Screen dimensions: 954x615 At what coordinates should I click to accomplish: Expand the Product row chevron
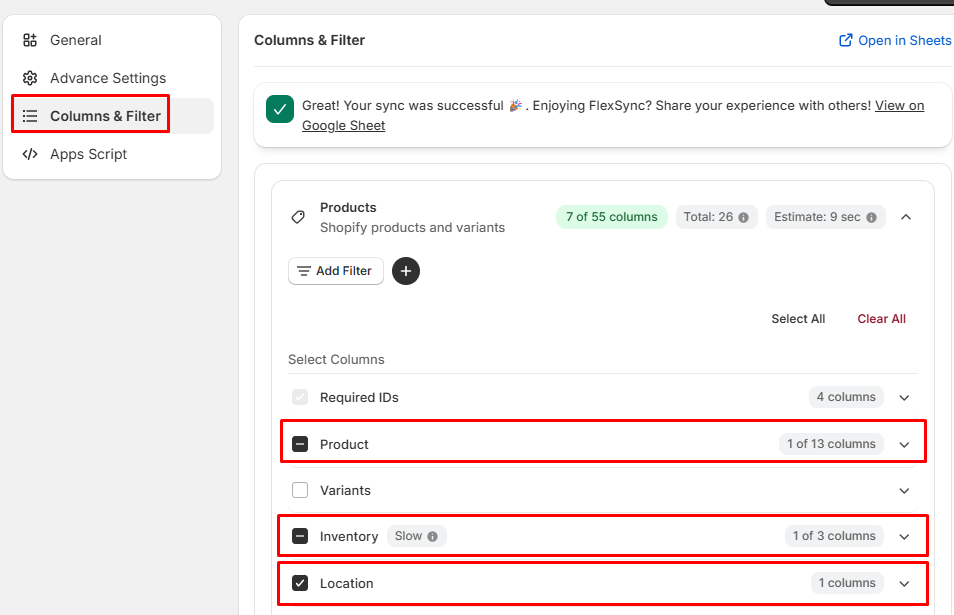pyautogui.click(x=905, y=445)
